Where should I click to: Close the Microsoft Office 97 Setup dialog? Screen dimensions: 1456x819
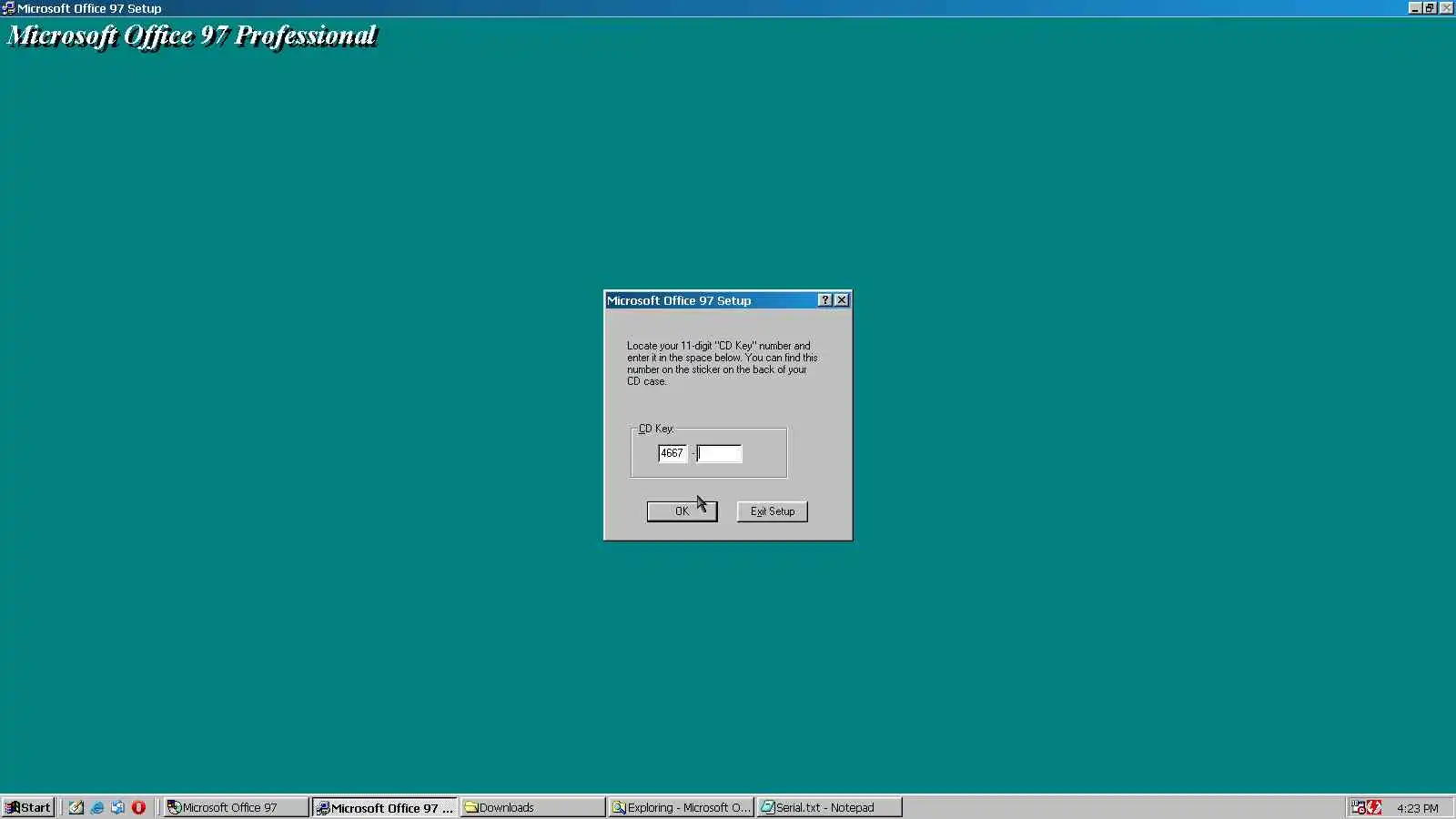842,300
